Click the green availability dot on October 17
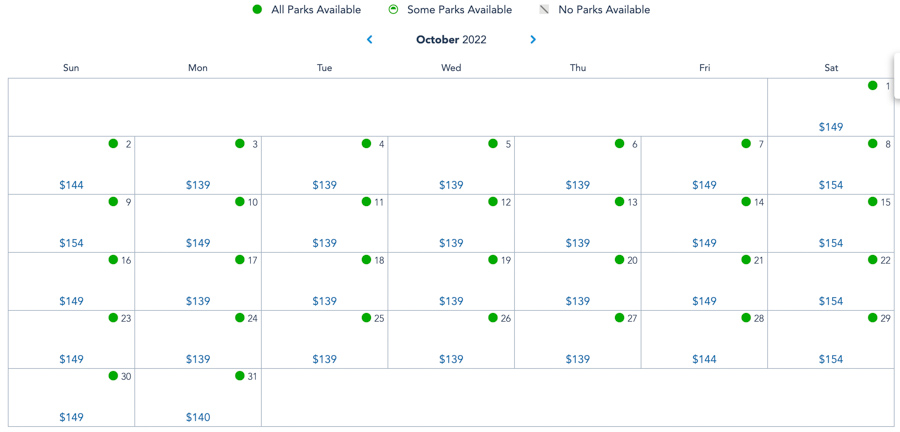The width and height of the screenshot is (900, 432). pyautogui.click(x=240, y=260)
